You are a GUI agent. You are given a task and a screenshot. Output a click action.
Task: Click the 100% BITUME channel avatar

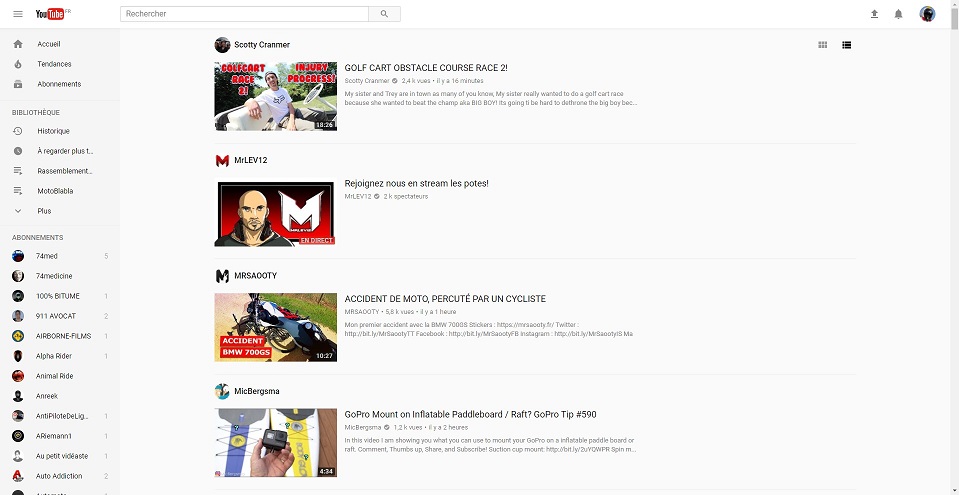[x=18, y=296]
